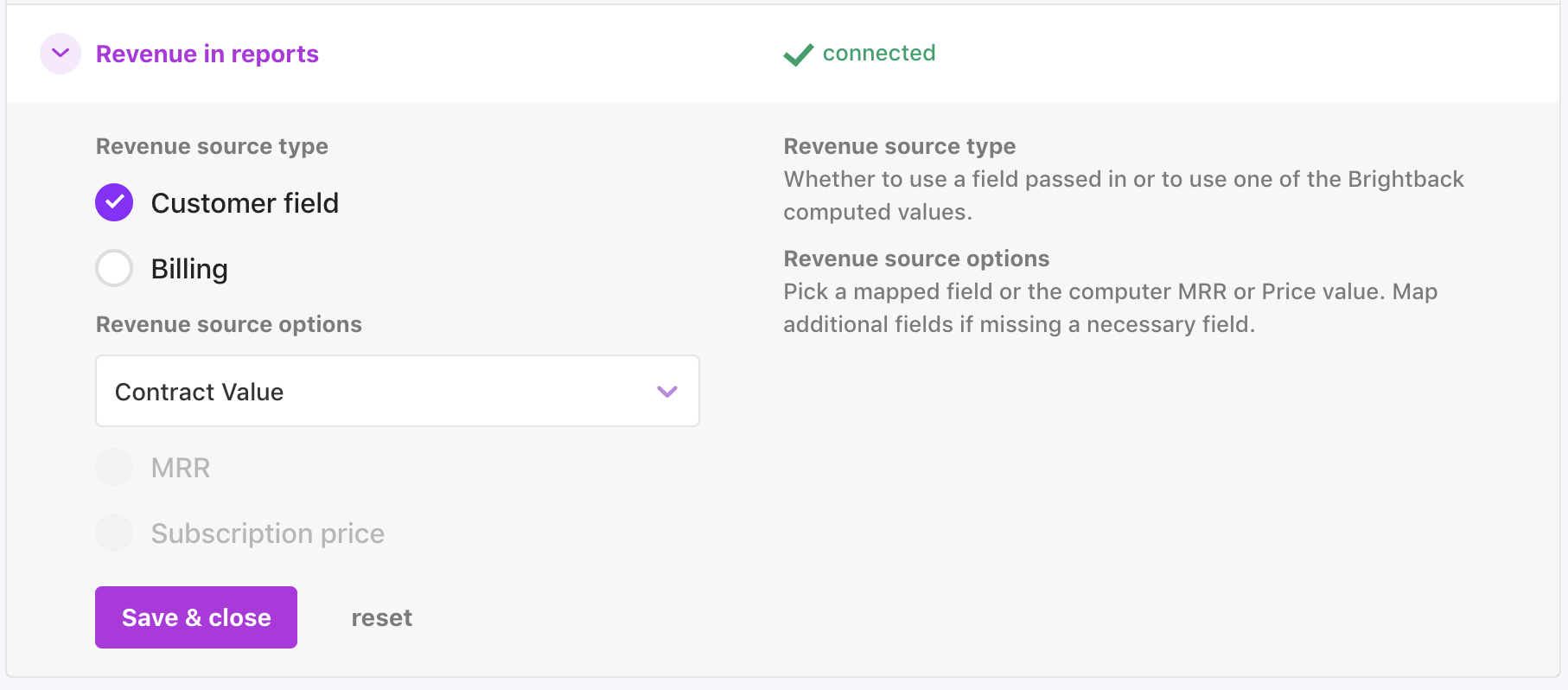The height and width of the screenshot is (690, 1568).
Task: Click the Billing option label
Action: click(189, 269)
